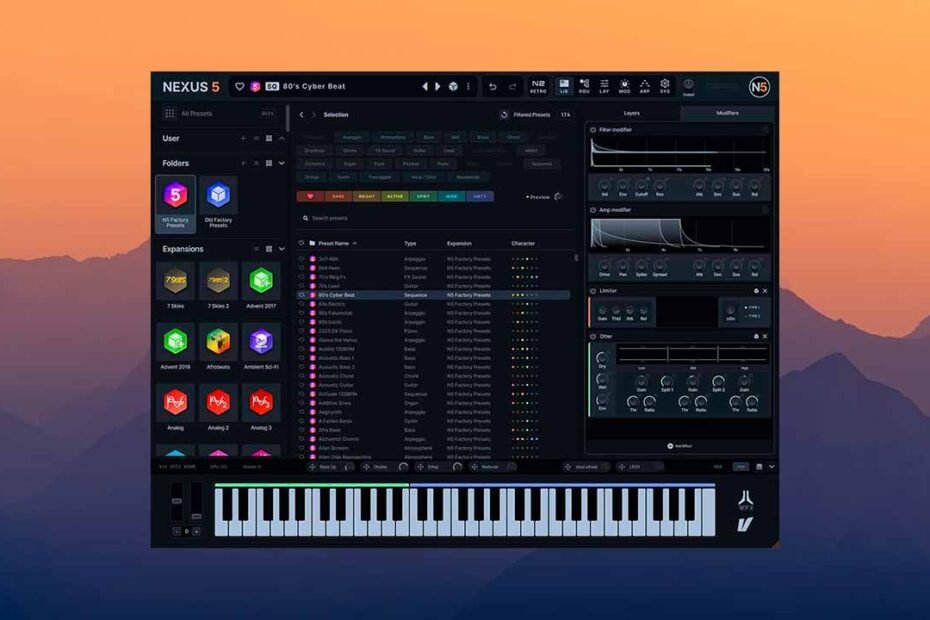Open the N5 Factory Presets folder
This screenshot has width=930, height=620.
[176, 198]
